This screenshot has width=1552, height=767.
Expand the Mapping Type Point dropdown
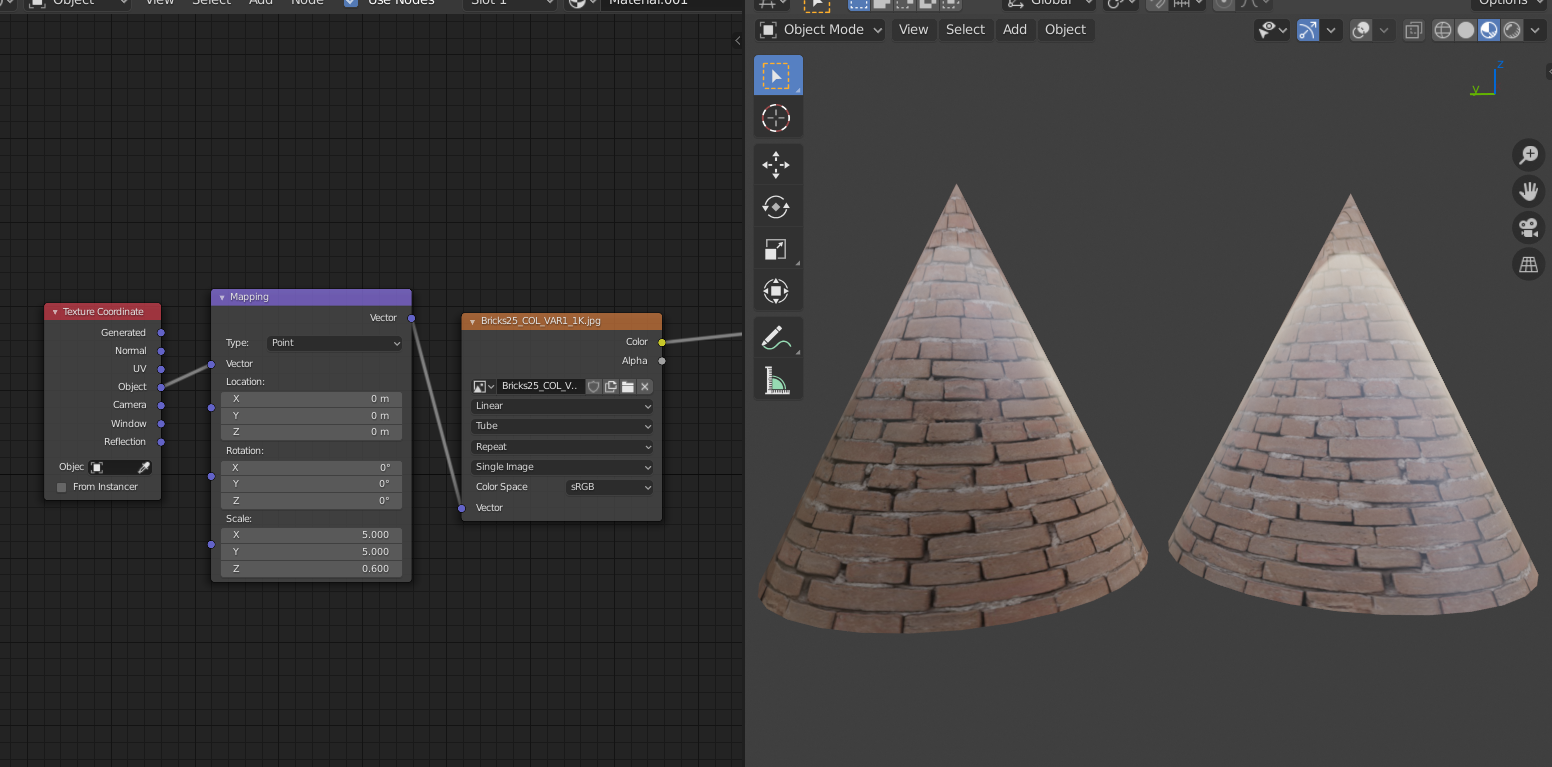coord(335,343)
